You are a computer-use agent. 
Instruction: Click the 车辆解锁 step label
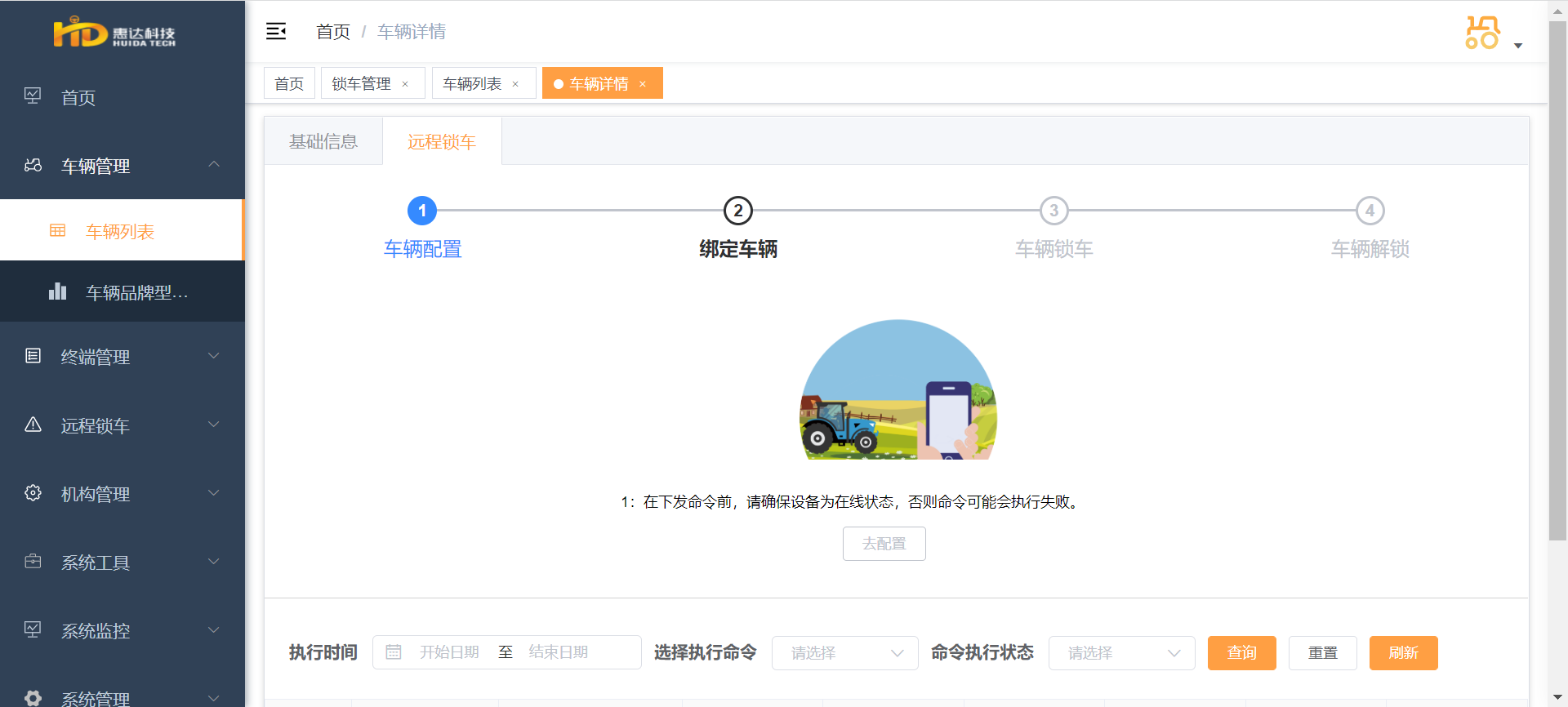1370,249
